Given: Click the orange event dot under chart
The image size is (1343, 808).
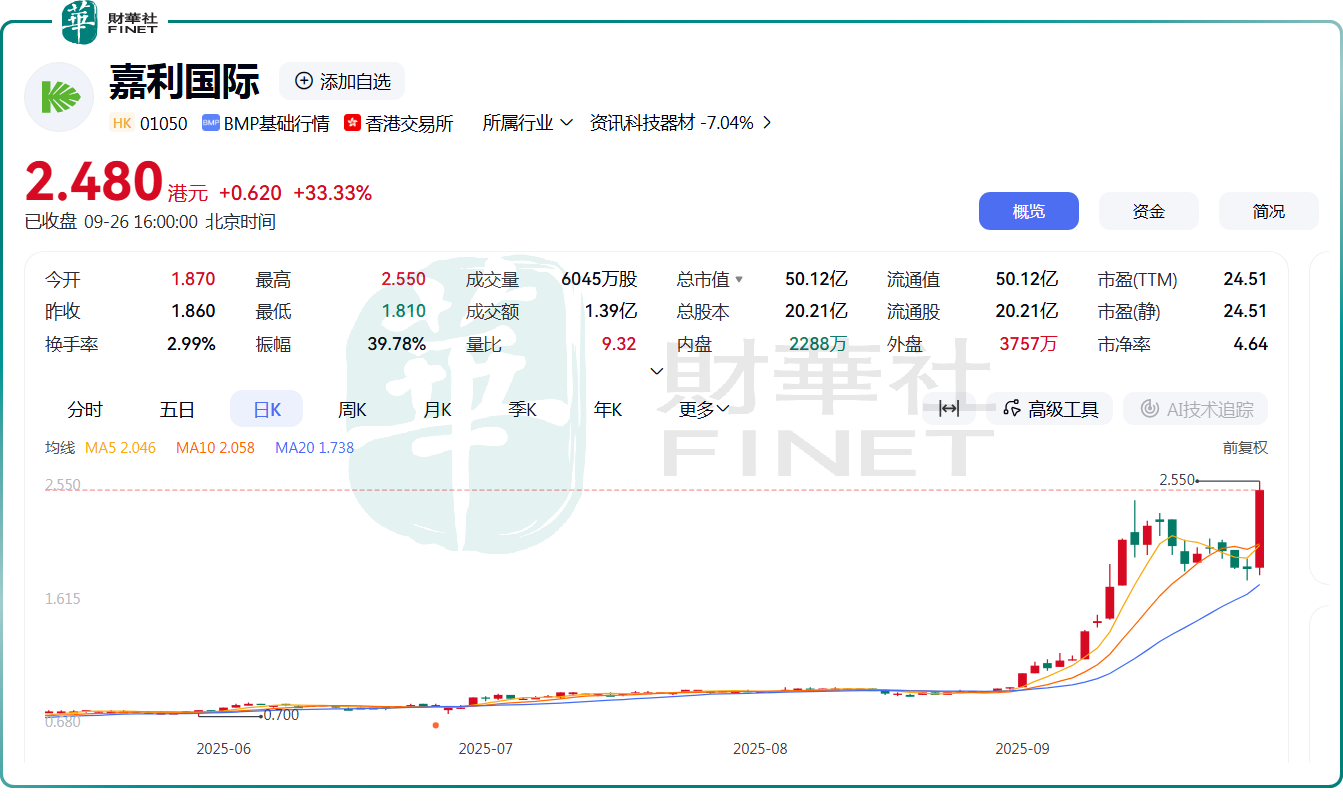Looking at the screenshot, I should click(x=435, y=725).
